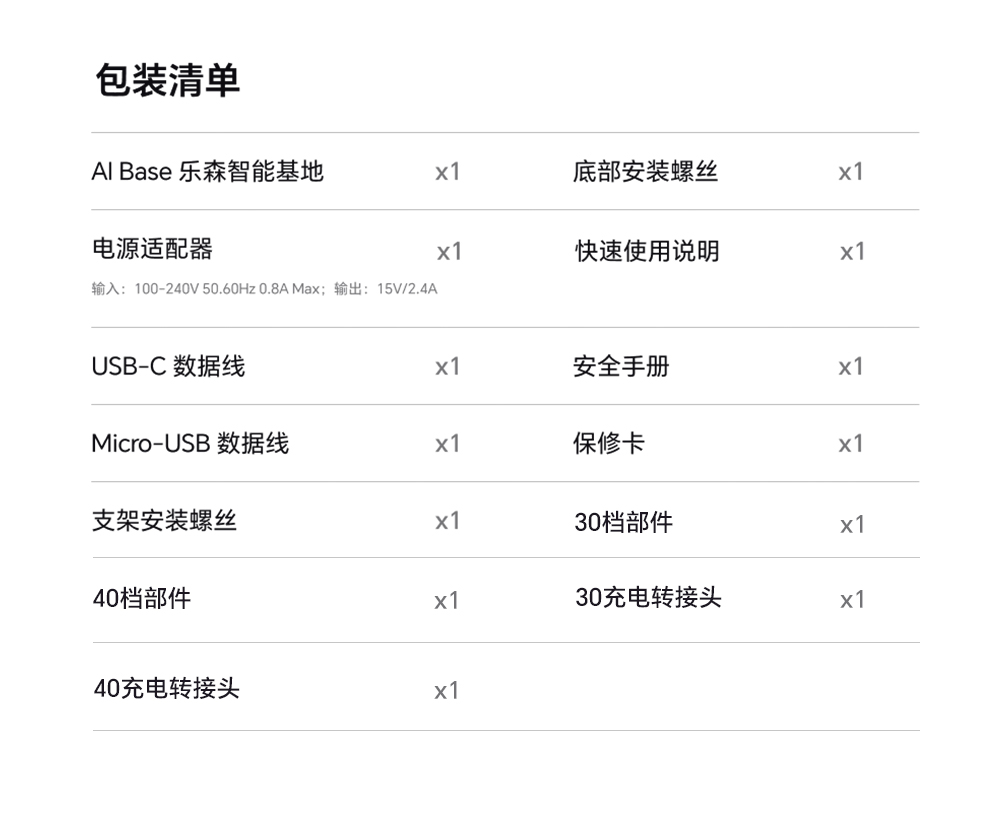Click the x1 quantity beside 安全手册
The height and width of the screenshot is (832, 1000).
851,367
